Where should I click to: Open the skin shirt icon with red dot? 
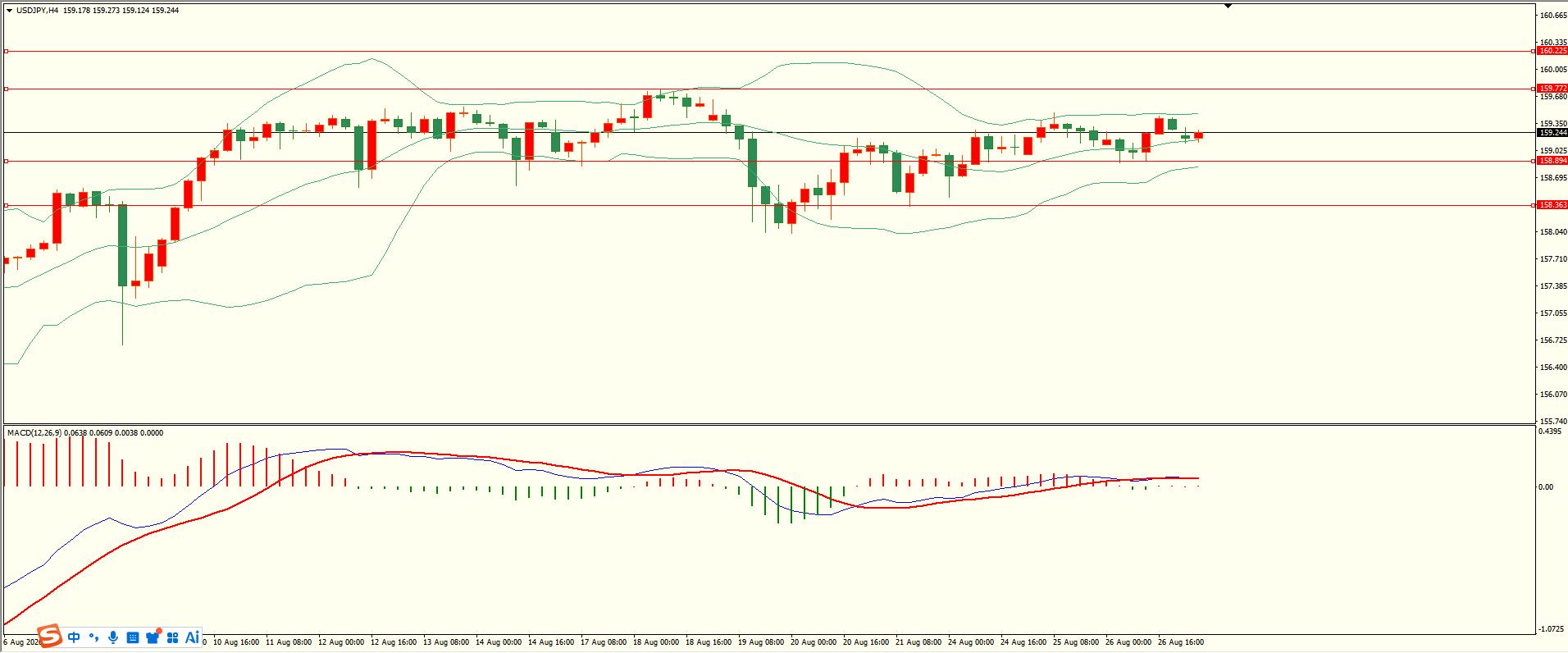coord(153,637)
